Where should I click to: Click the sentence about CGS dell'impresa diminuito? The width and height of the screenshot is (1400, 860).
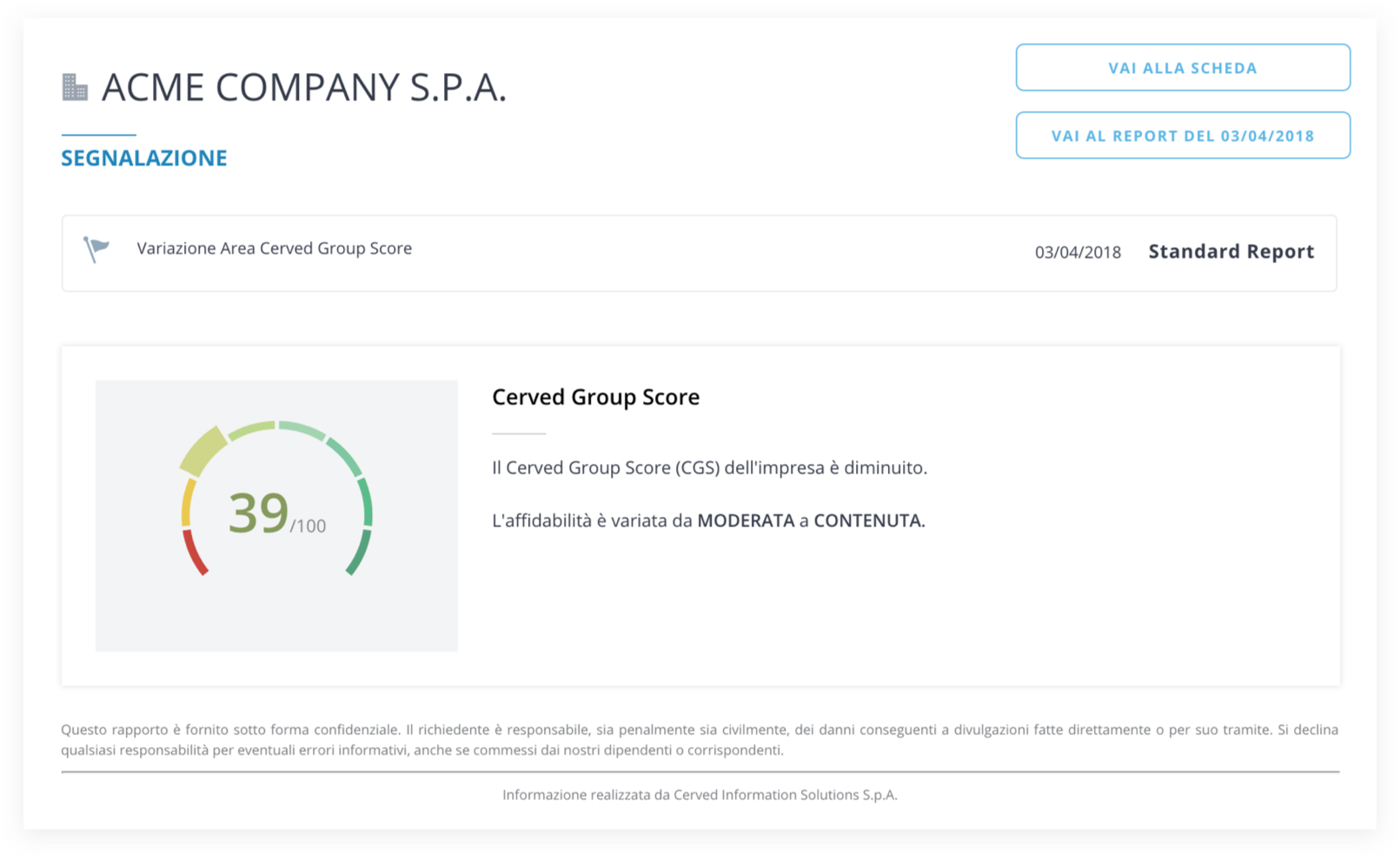tap(709, 468)
